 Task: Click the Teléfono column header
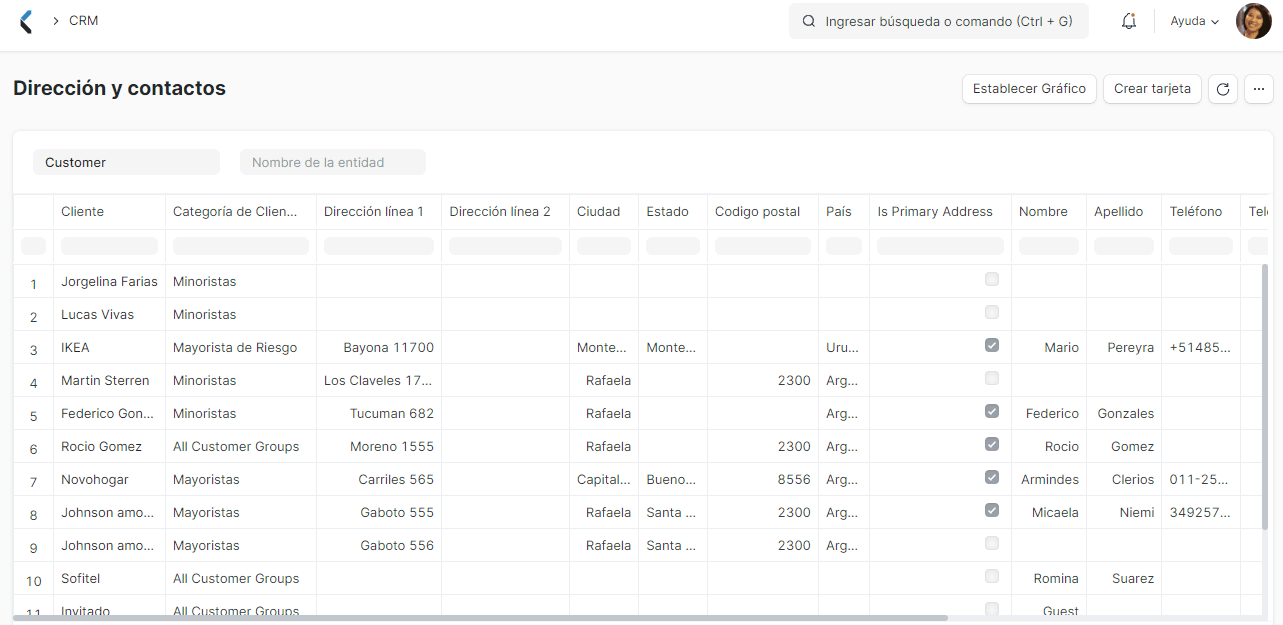[1201, 212]
